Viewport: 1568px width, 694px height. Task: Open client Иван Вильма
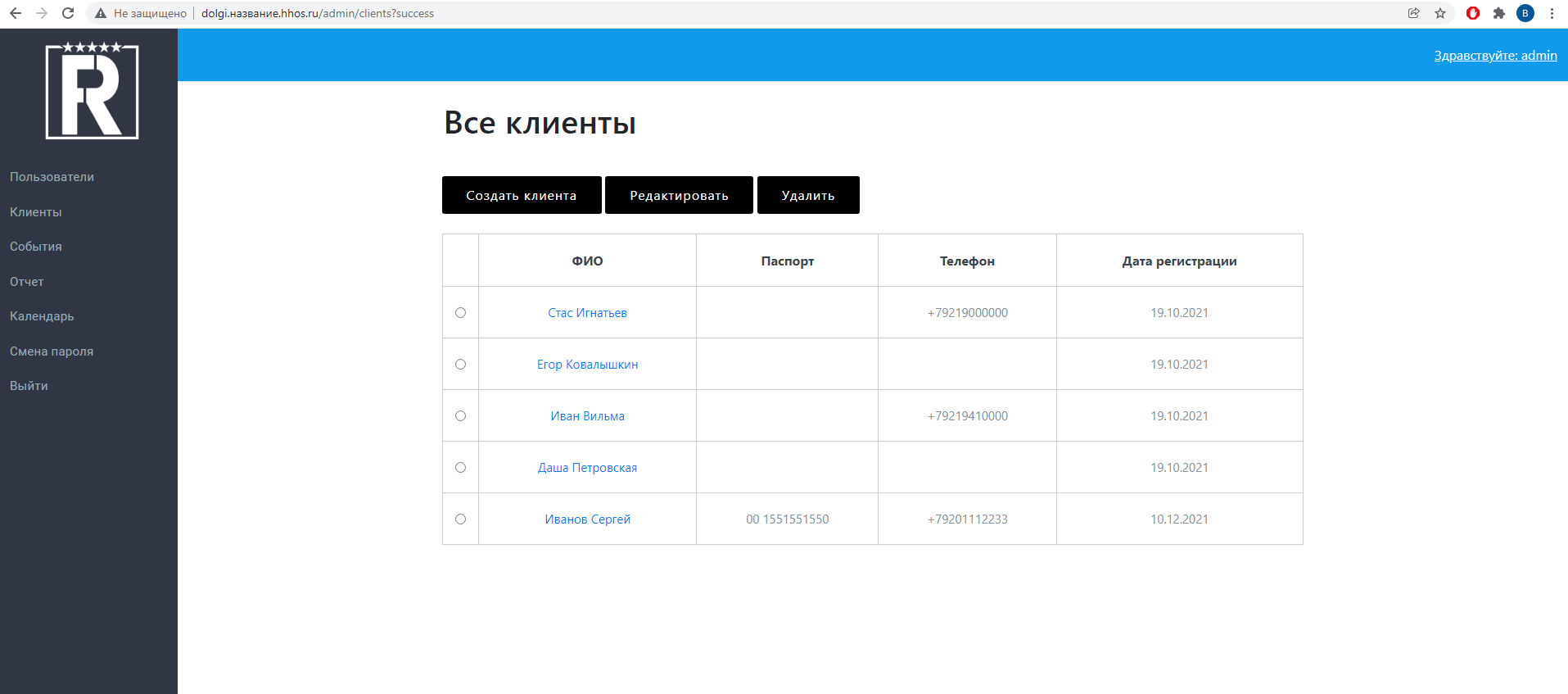(587, 416)
